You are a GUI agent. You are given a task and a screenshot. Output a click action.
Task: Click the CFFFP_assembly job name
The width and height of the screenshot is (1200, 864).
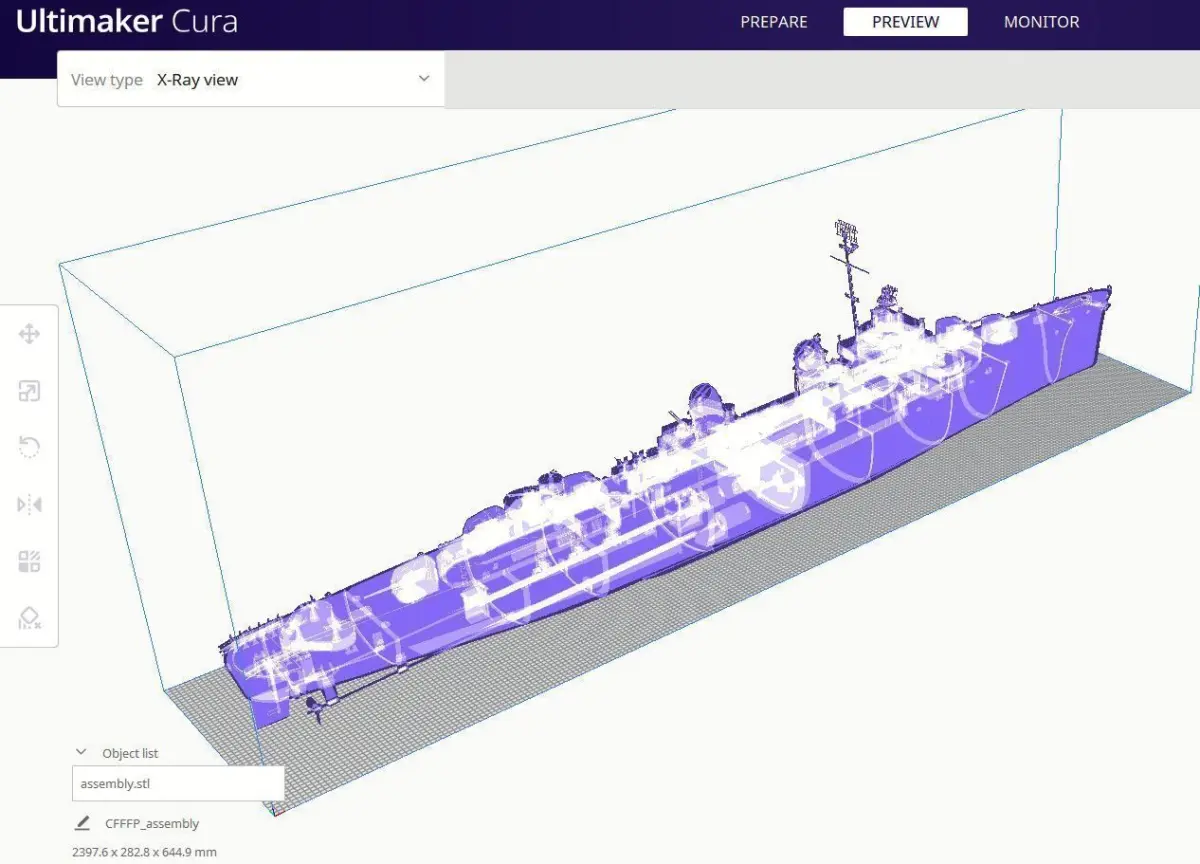pos(152,824)
